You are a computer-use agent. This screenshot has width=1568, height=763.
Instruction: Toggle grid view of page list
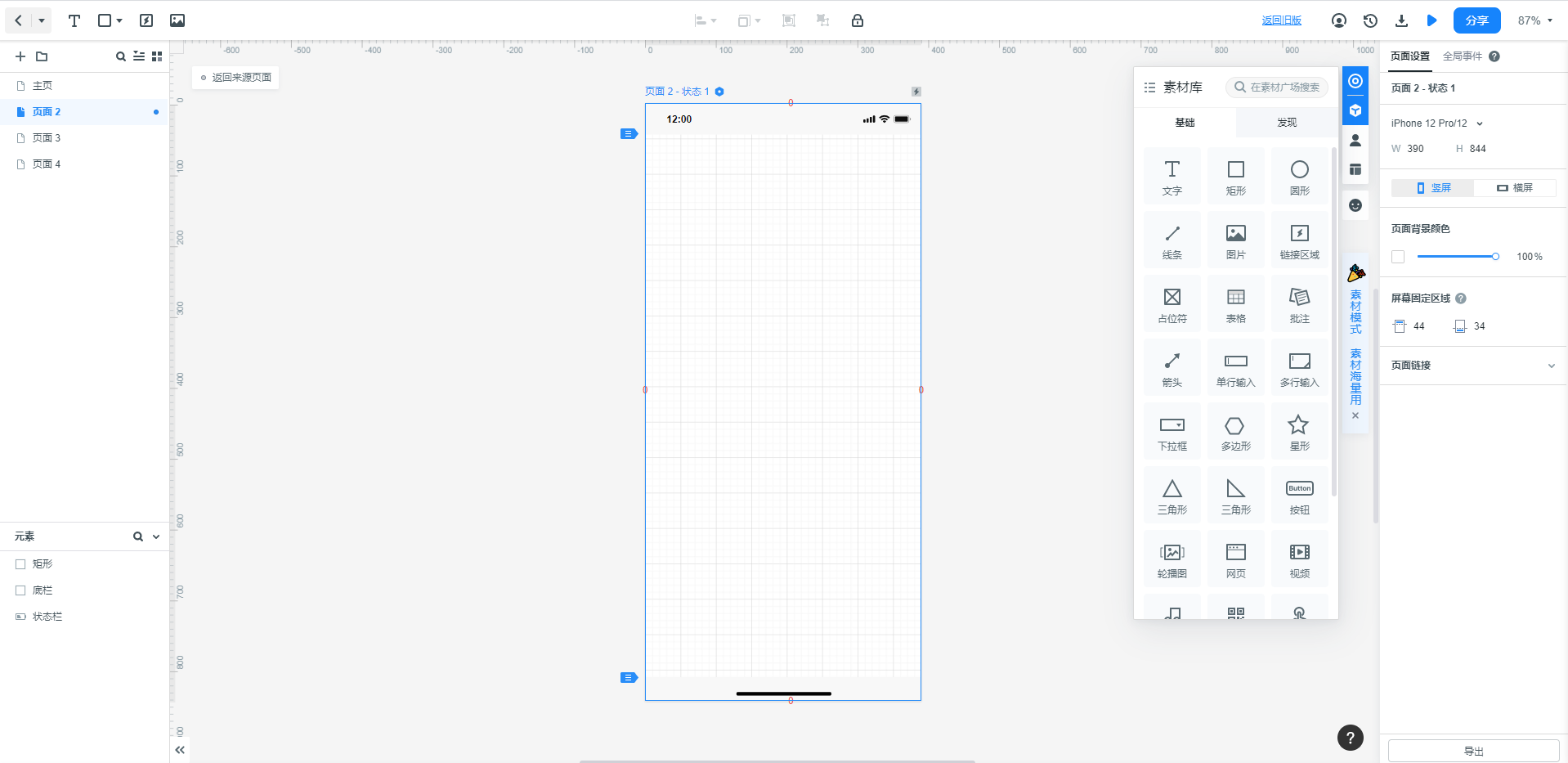pos(157,56)
